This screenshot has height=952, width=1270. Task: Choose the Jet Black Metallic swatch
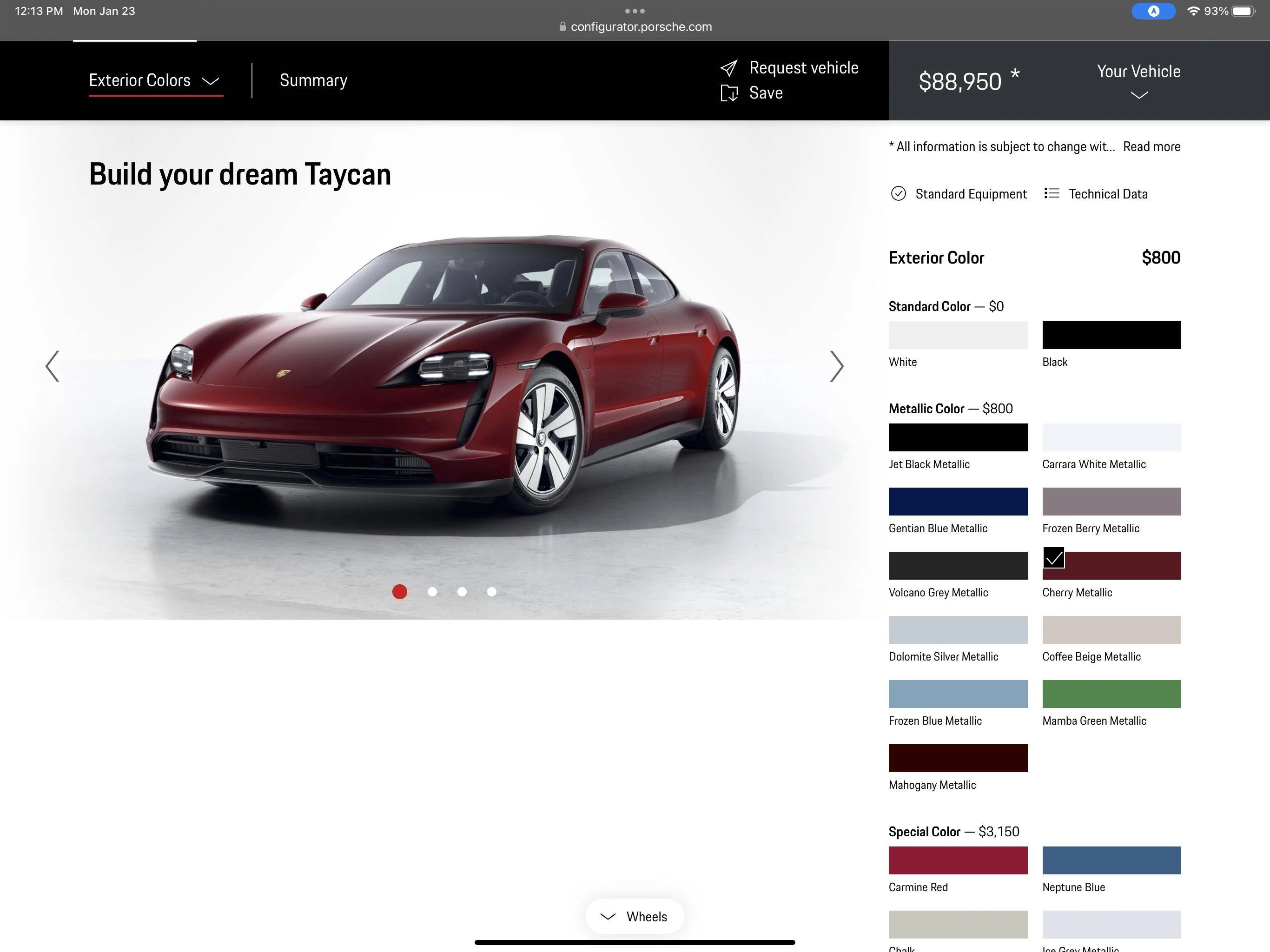coord(958,437)
